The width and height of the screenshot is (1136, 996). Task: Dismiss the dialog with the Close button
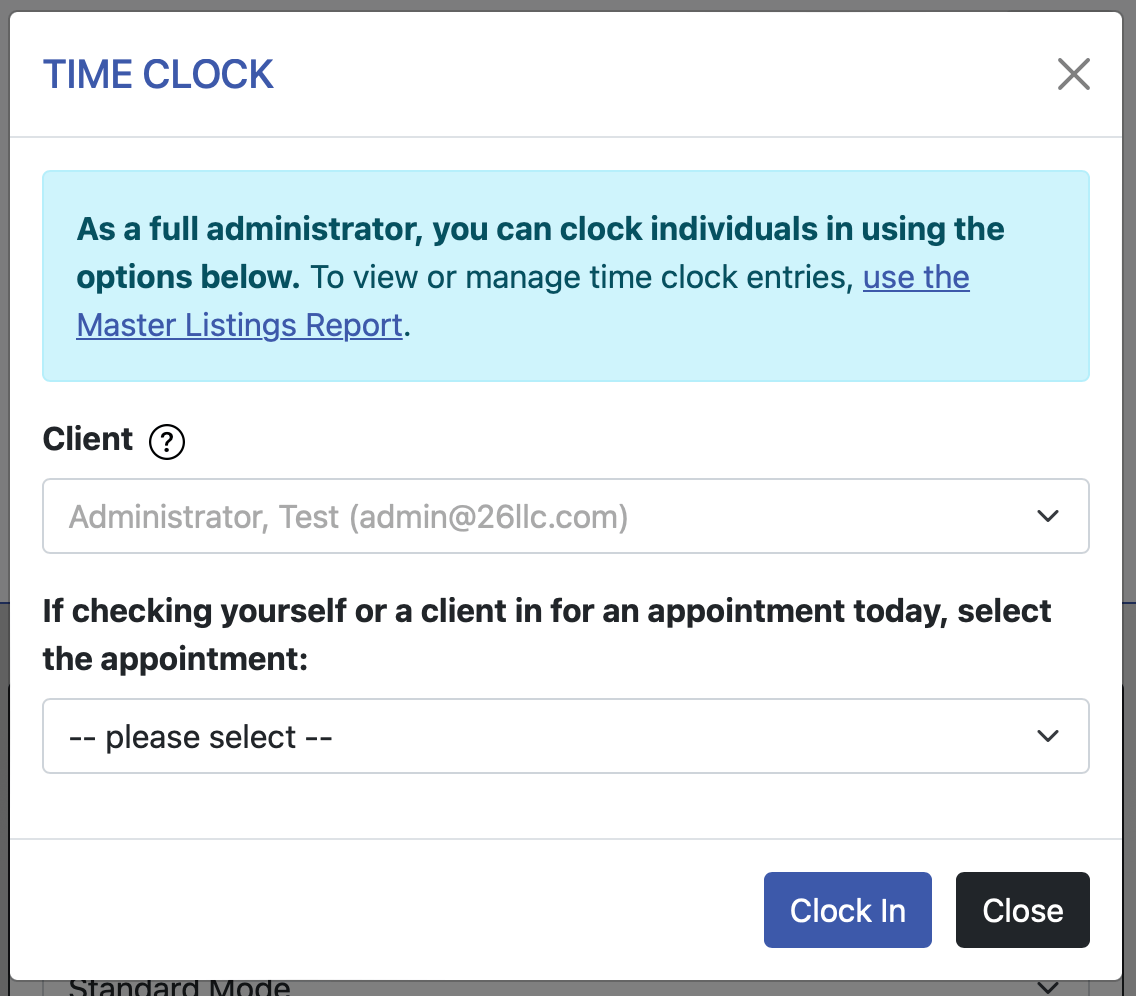point(1022,910)
